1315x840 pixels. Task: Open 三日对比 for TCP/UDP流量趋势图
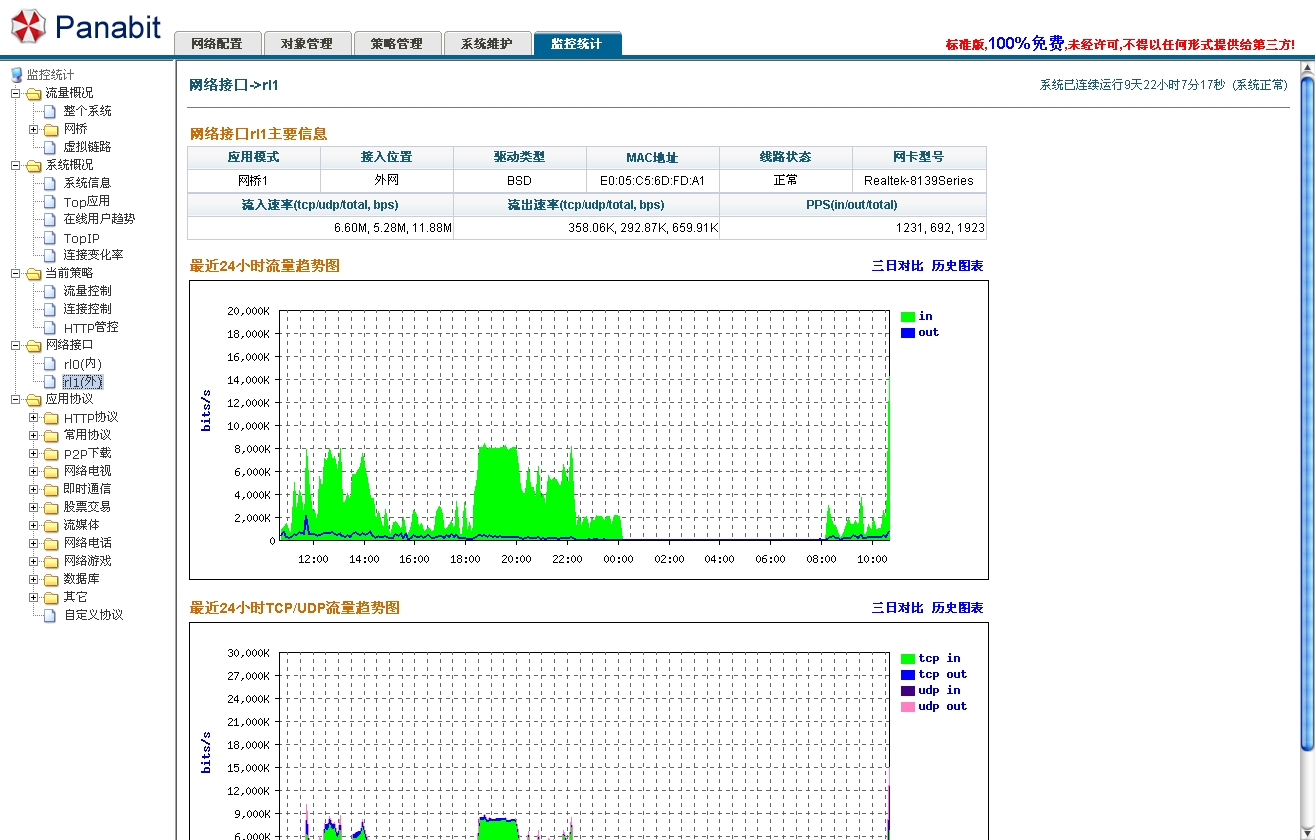click(x=897, y=608)
